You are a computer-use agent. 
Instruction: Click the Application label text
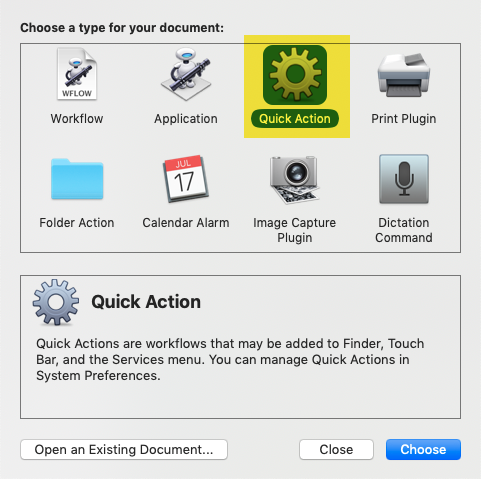tap(186, 119)
